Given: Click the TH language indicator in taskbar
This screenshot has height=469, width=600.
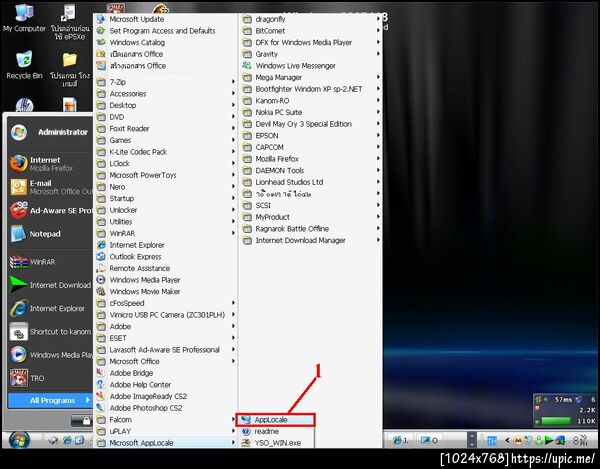Looking at the screenshot, I should 491,441.
